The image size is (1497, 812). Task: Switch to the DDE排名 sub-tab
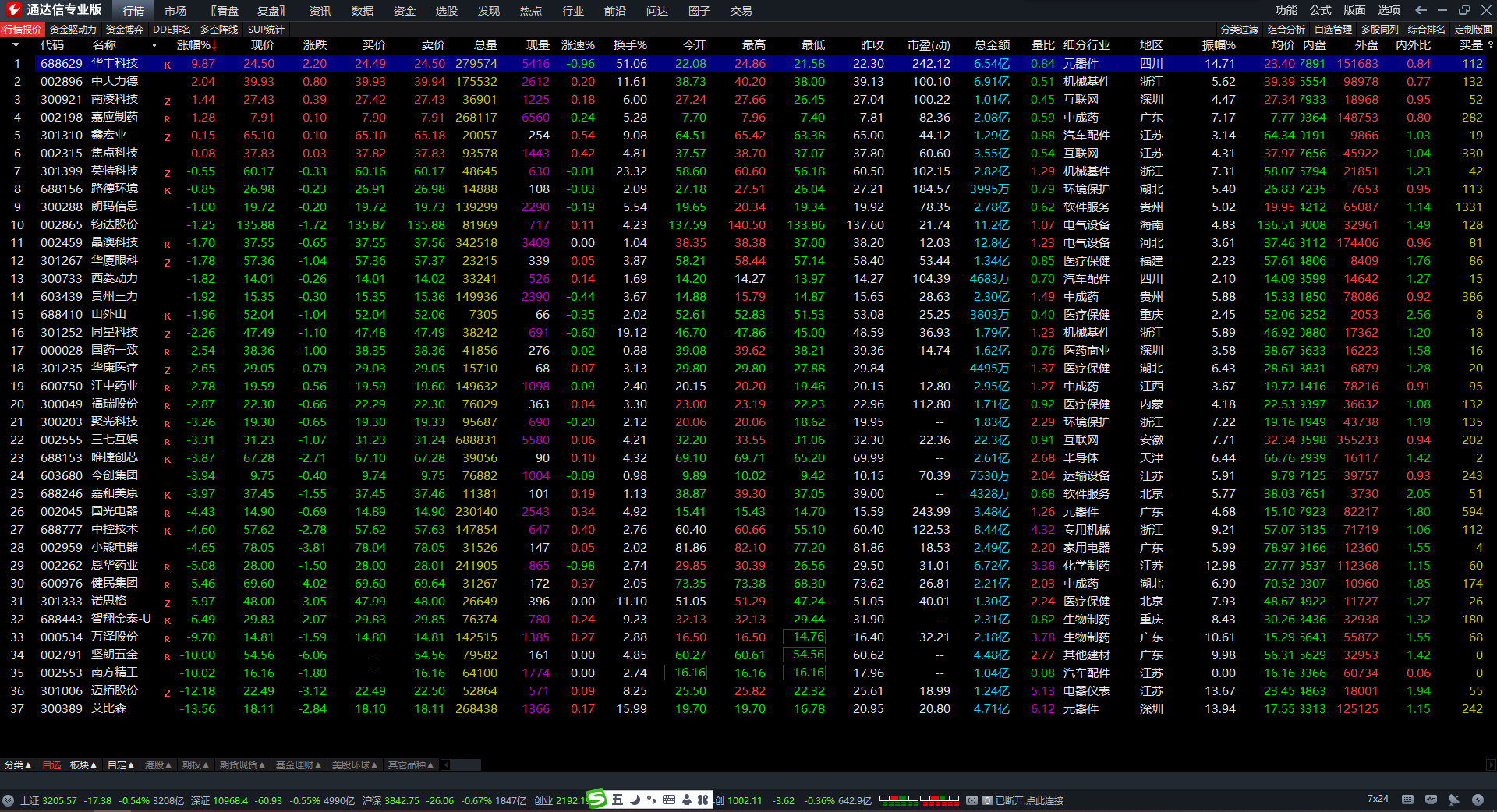pos(172,29)
